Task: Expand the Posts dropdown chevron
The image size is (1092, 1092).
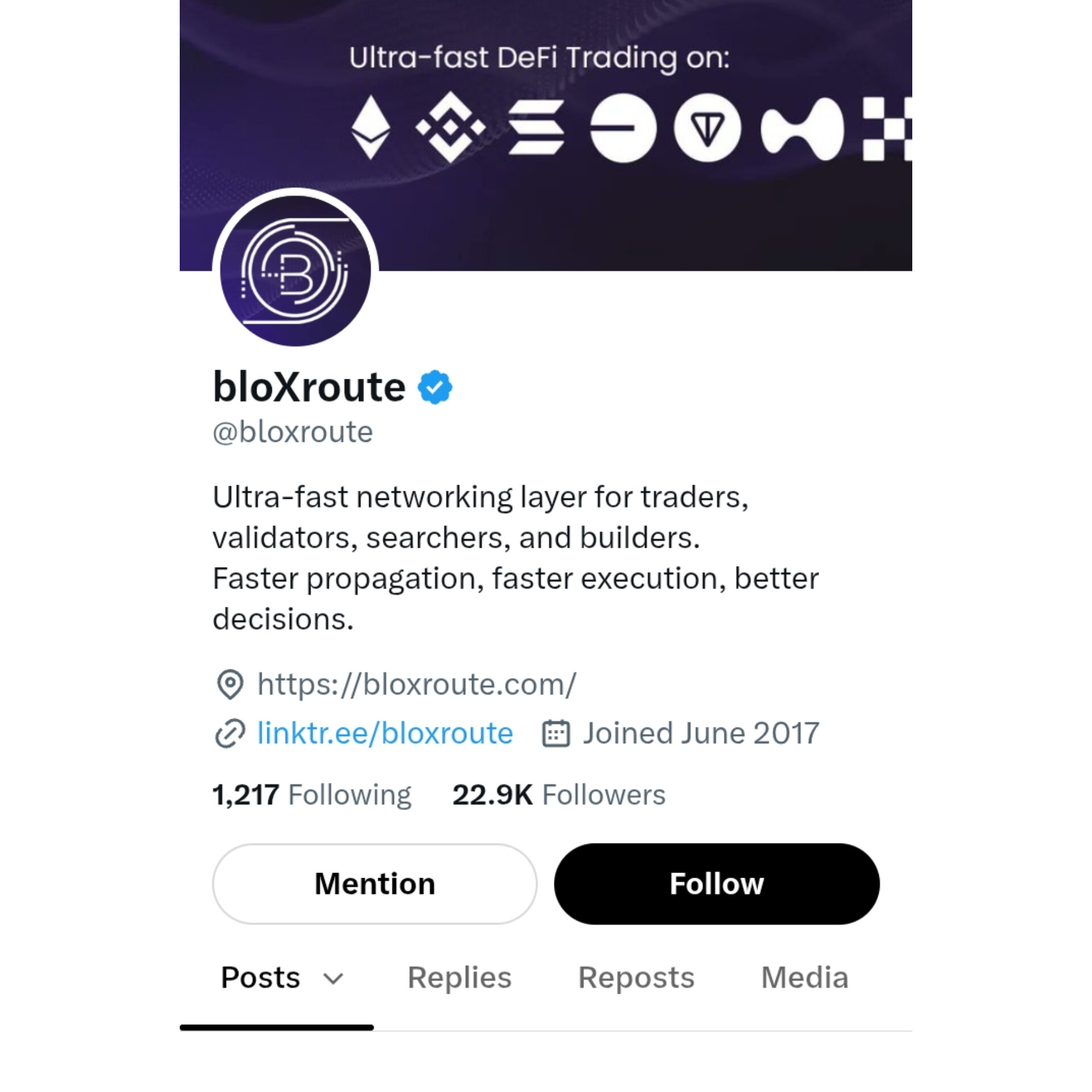Action: (x=333, y=979)
